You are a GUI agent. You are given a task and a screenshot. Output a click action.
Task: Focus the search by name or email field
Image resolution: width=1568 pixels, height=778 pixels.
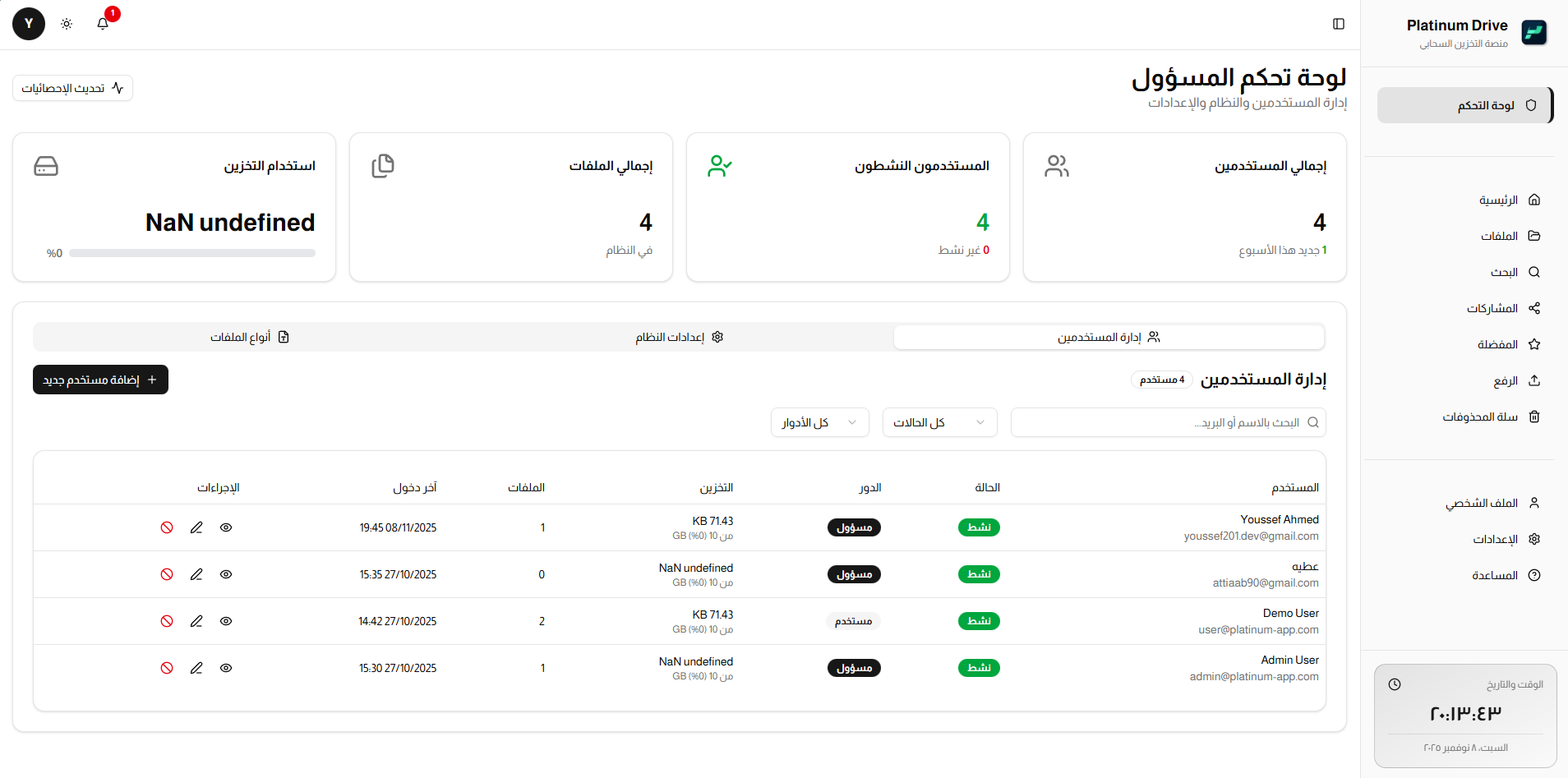(x=1168, y=422)
